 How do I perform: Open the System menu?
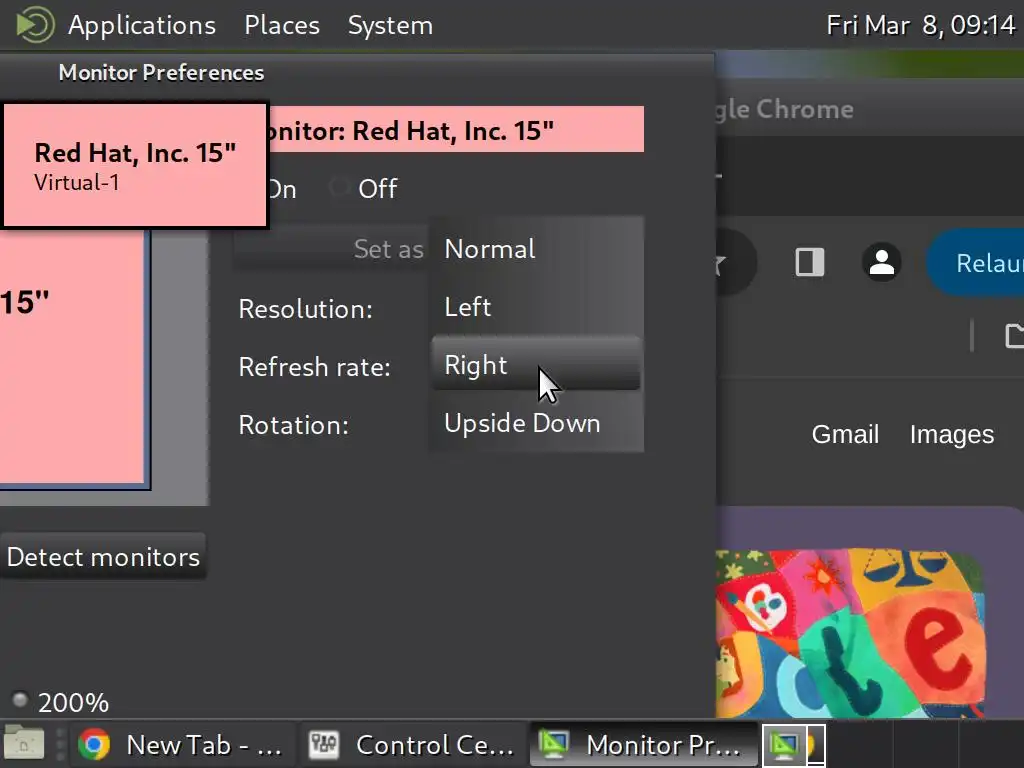[390, 25]
